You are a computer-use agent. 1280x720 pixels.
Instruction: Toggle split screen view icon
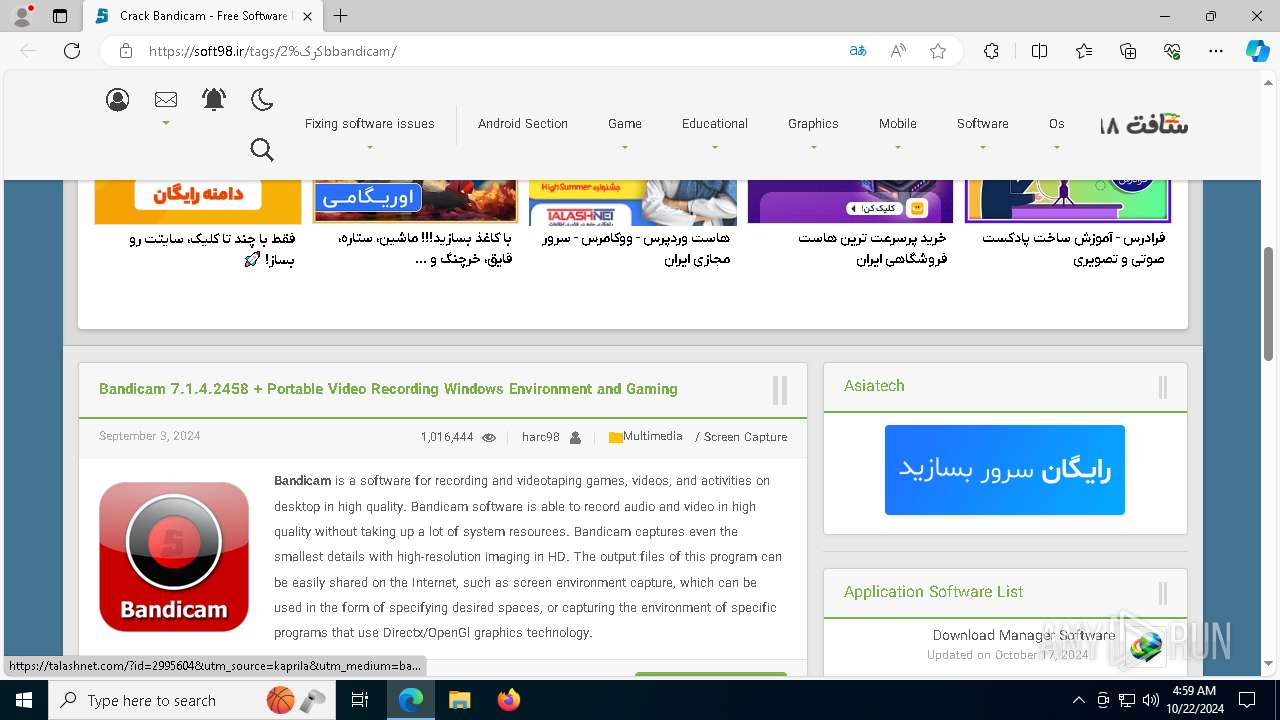point(1039,51)
